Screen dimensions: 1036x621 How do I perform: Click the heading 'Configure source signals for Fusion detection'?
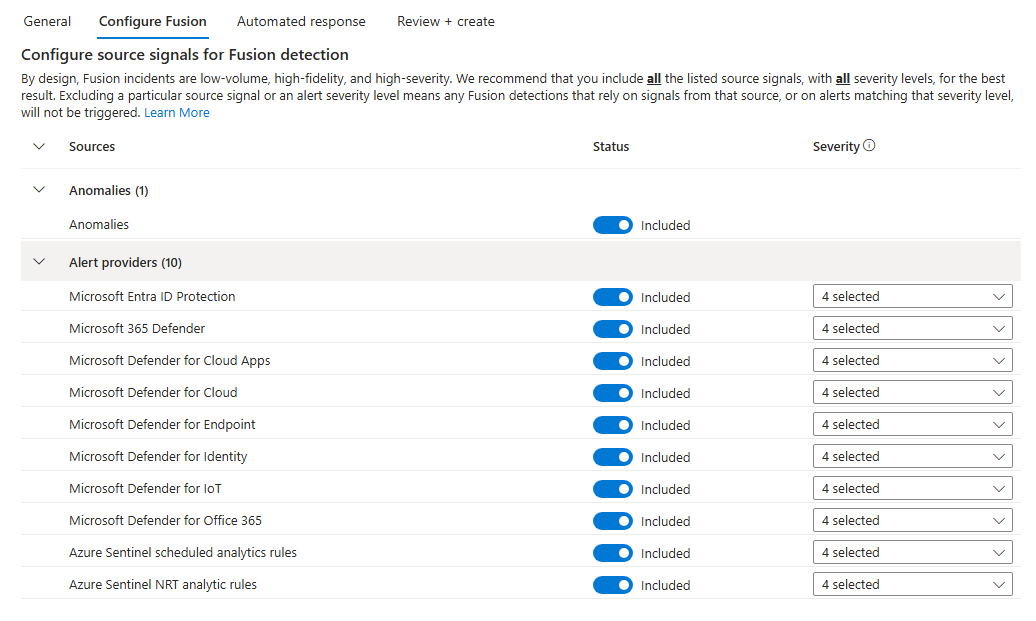[x=185, y=54]
